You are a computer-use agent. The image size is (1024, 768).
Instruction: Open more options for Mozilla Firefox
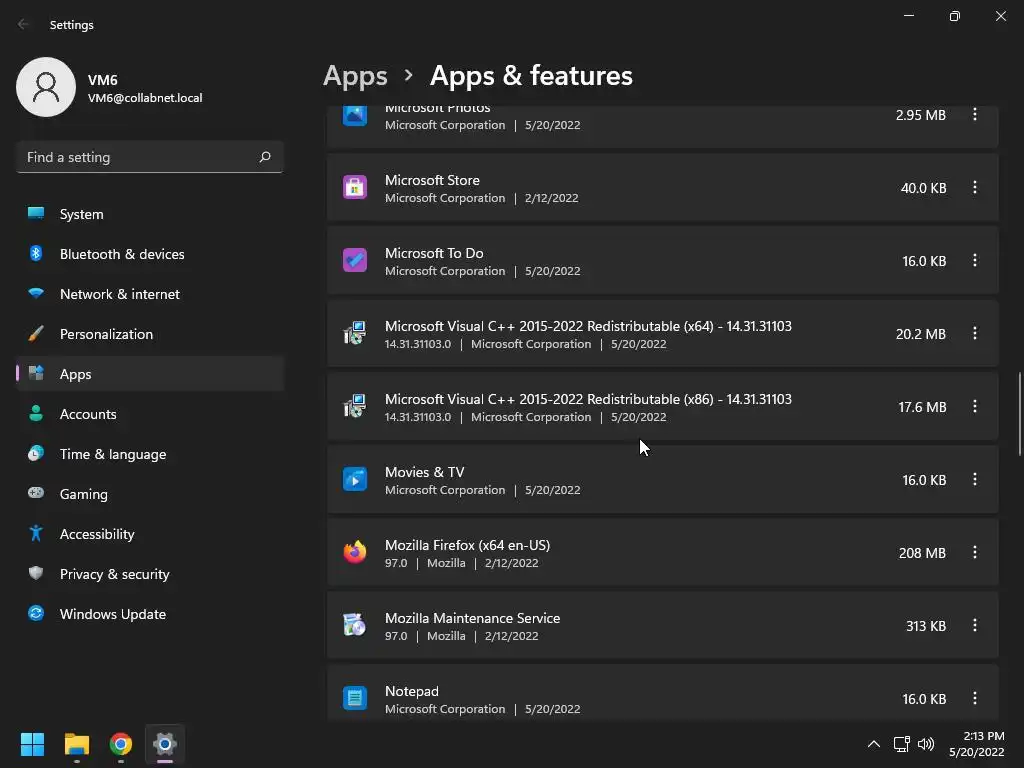coord(975,552)
